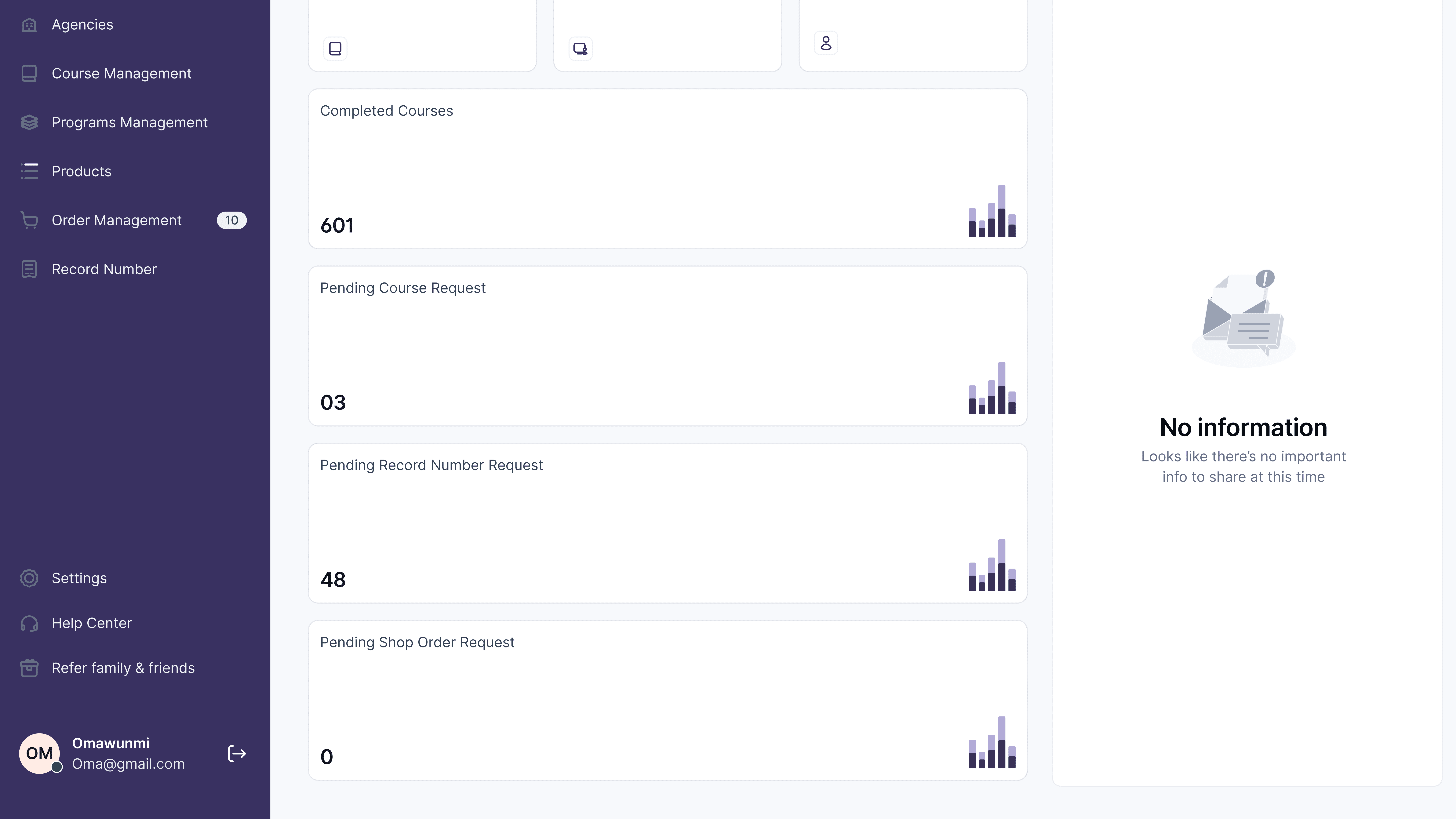Click the book icon in first top card
This screenshot has width=1456, height=819.
335,49
